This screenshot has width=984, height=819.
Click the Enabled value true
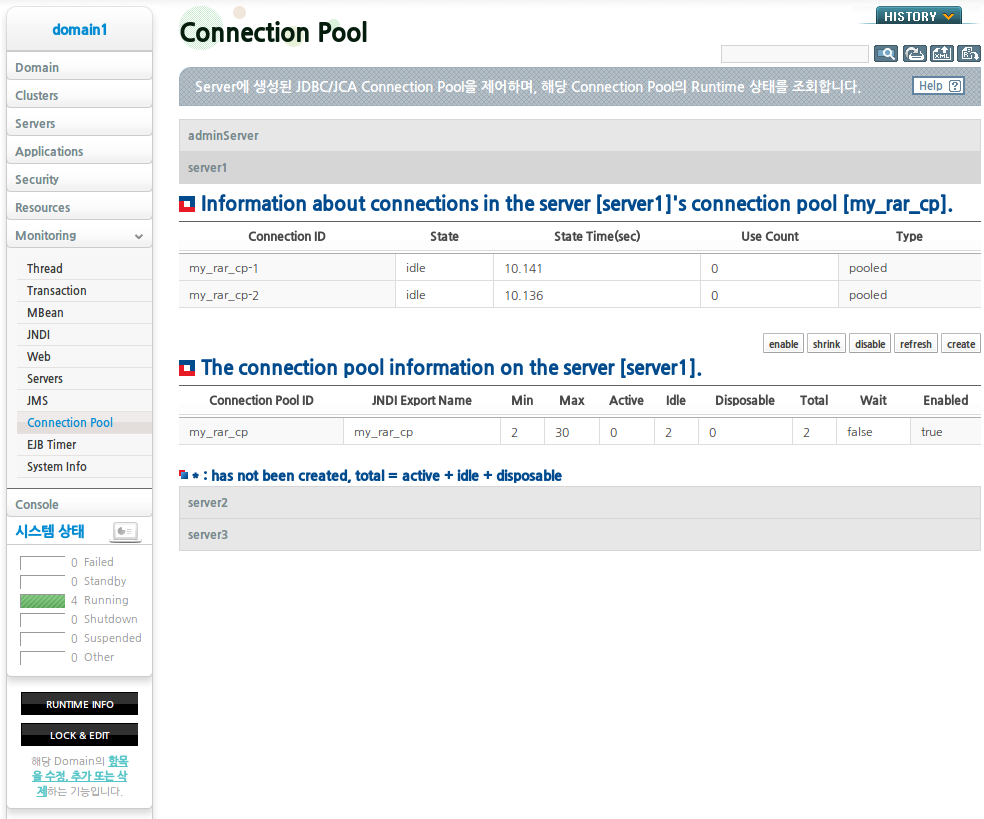tap(931, 432)
